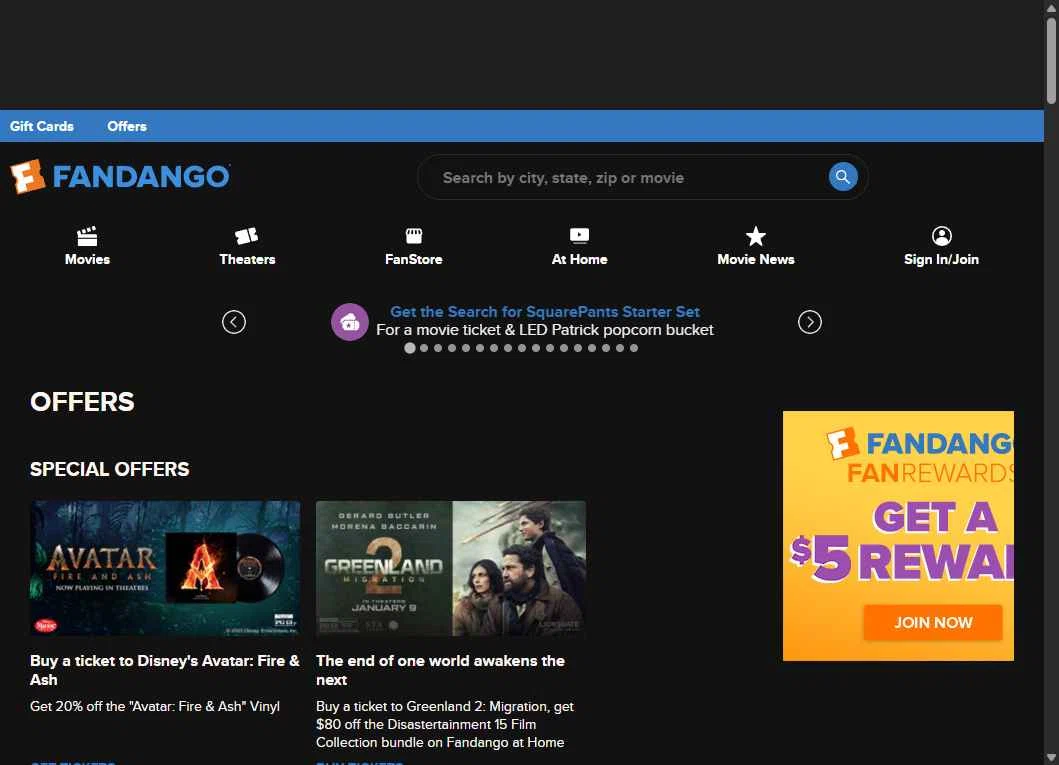Select the last carousel dot
This screenshot has height=765, width=1059.
point(634,348)
